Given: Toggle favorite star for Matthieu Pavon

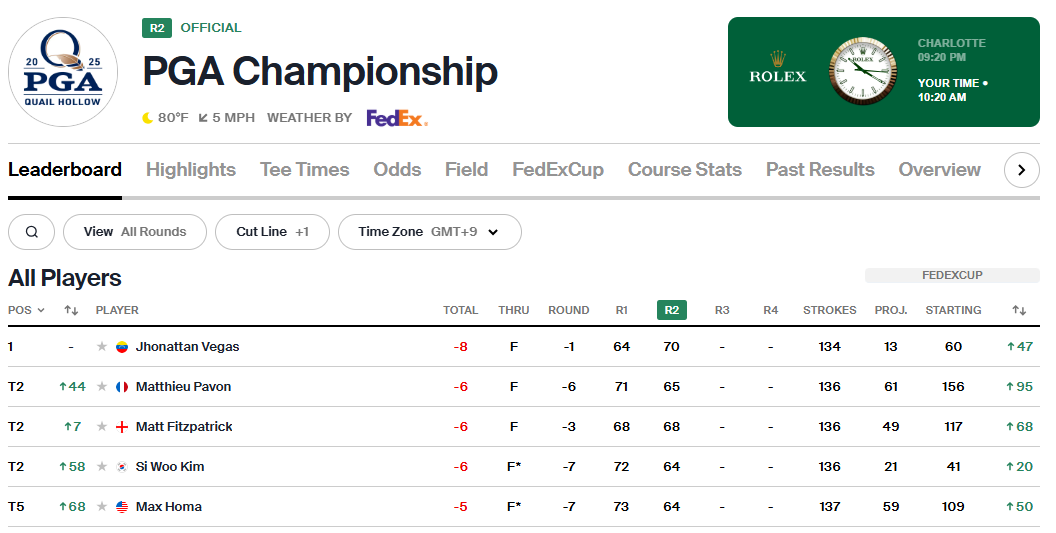Looking at the screenshot, I should tap(102, 387).
